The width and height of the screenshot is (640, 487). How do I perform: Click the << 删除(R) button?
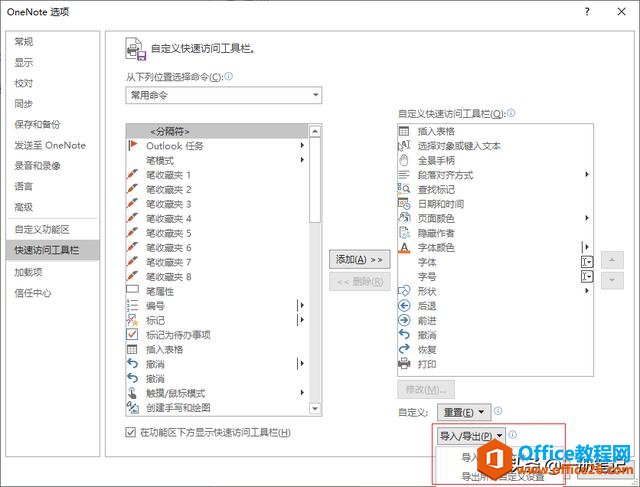360,281
